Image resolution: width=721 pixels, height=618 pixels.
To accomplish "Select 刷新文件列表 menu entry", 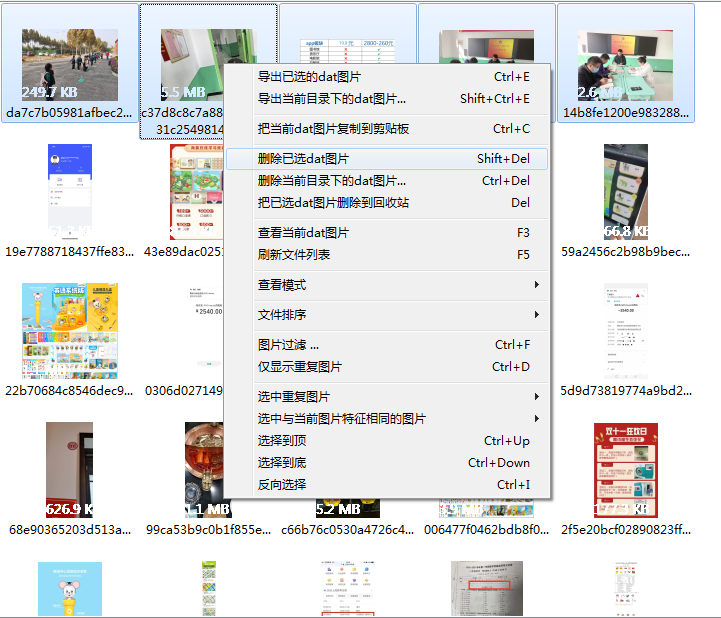I will pyautogui.click(x=387, y=255).
